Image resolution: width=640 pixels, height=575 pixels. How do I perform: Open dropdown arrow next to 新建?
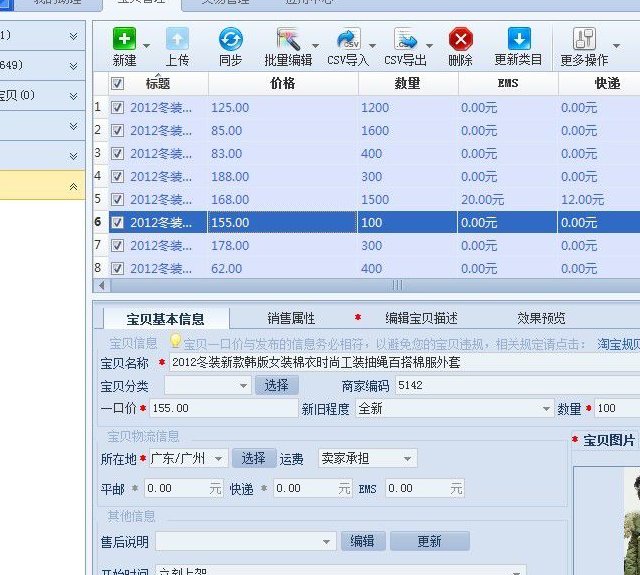(146, 45)
